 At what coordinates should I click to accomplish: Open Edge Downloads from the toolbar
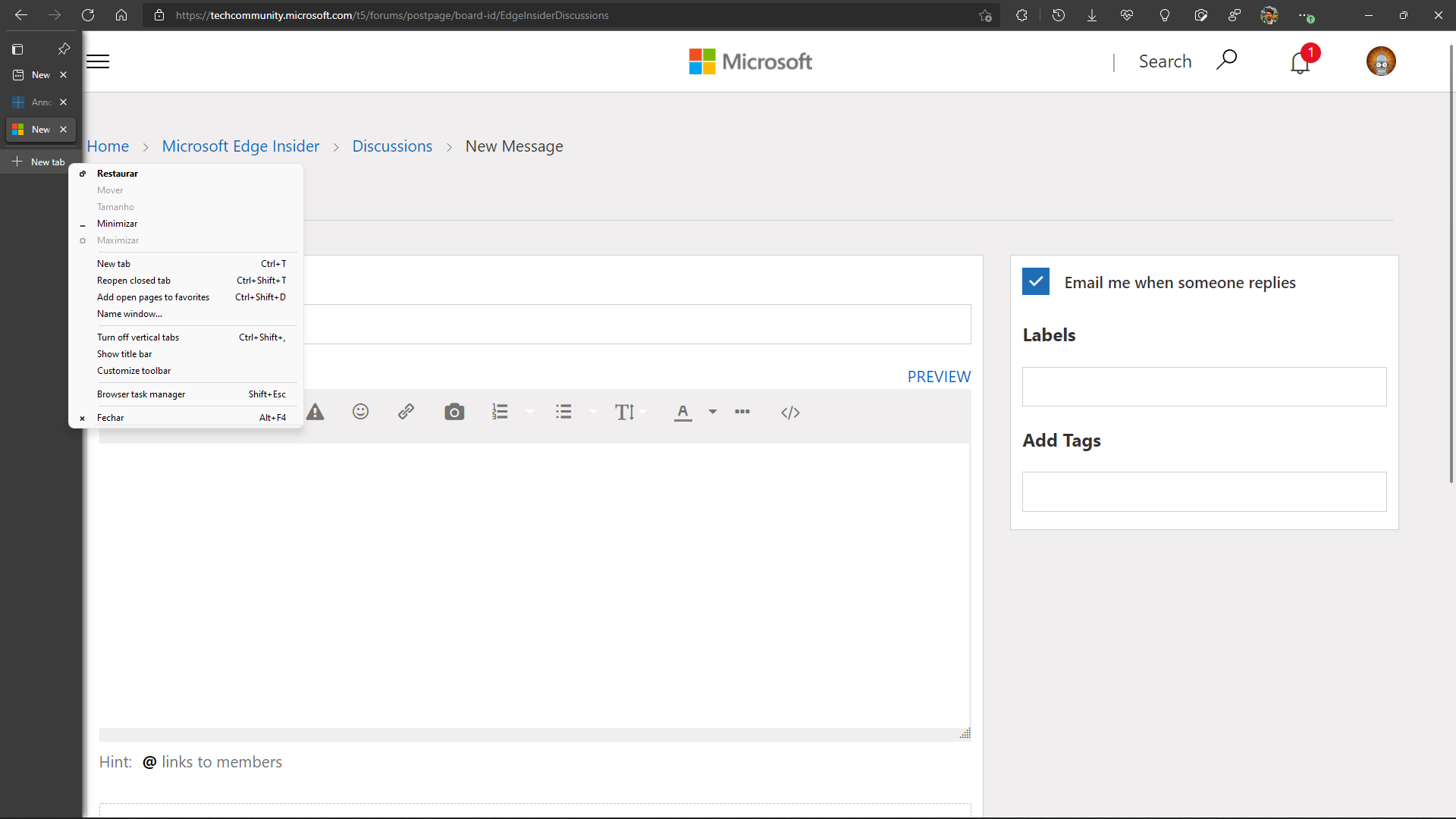pos(1092,15)
